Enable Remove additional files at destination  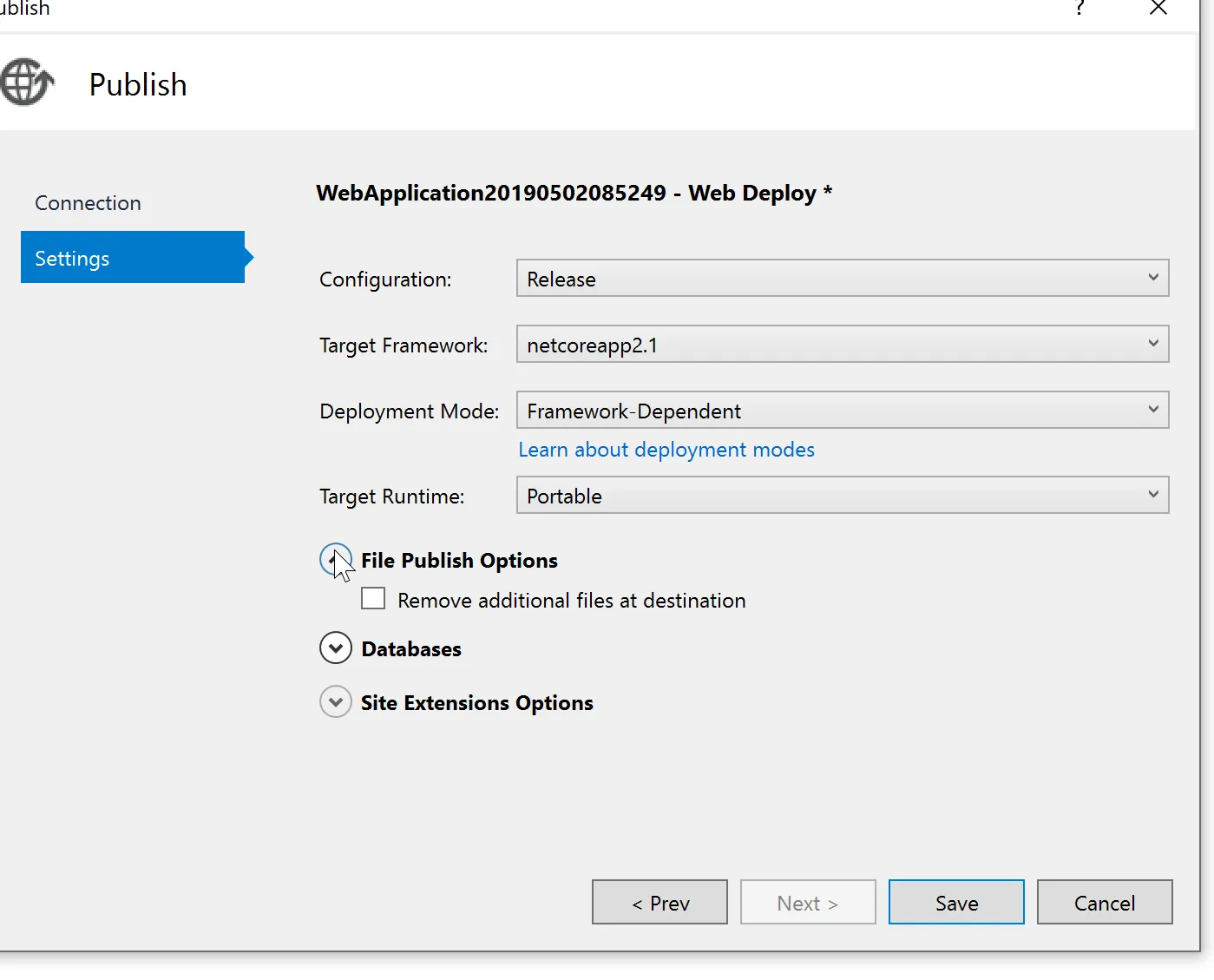pyautogui.click(x=373, y=599)
